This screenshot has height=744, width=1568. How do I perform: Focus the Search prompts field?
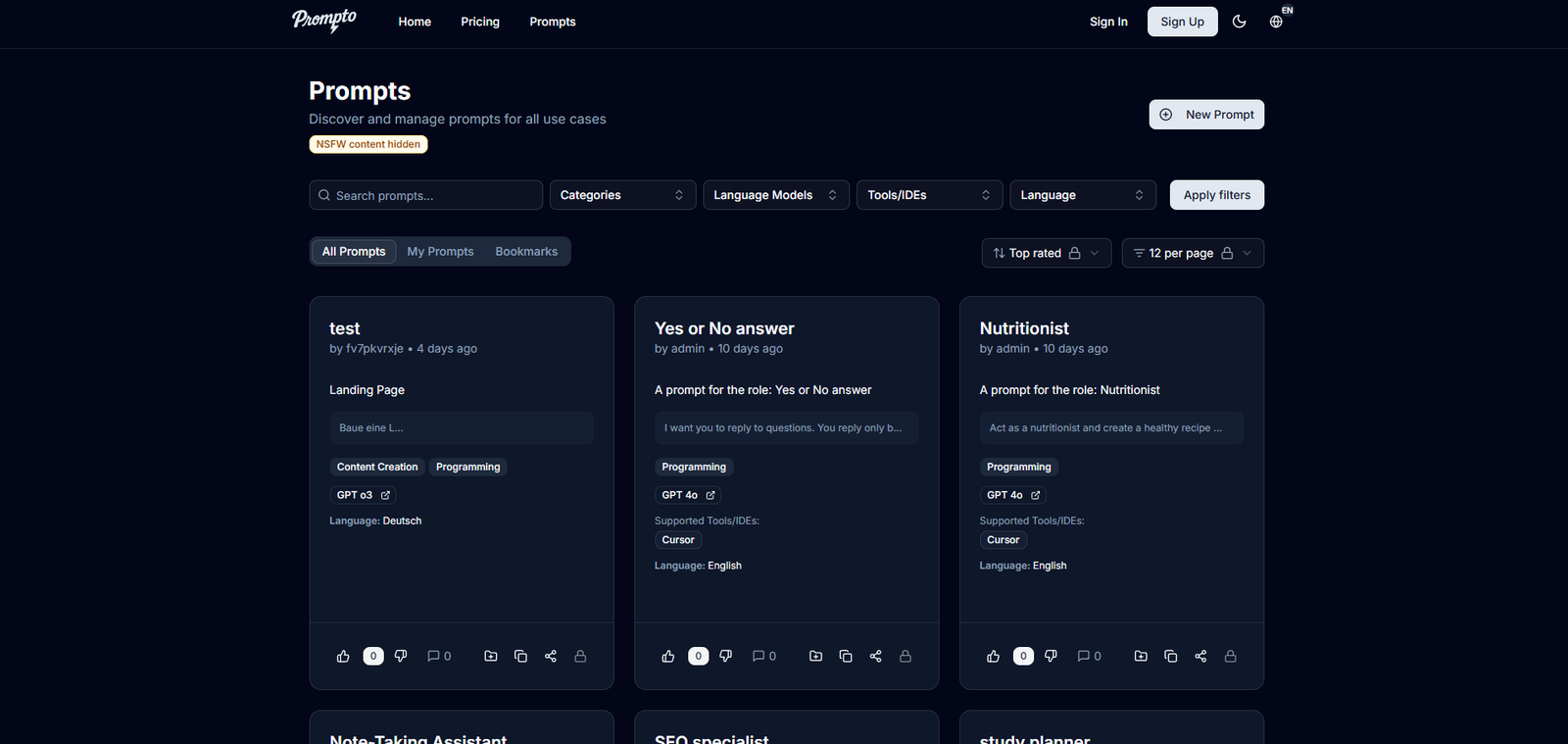[x=425, y=195]
